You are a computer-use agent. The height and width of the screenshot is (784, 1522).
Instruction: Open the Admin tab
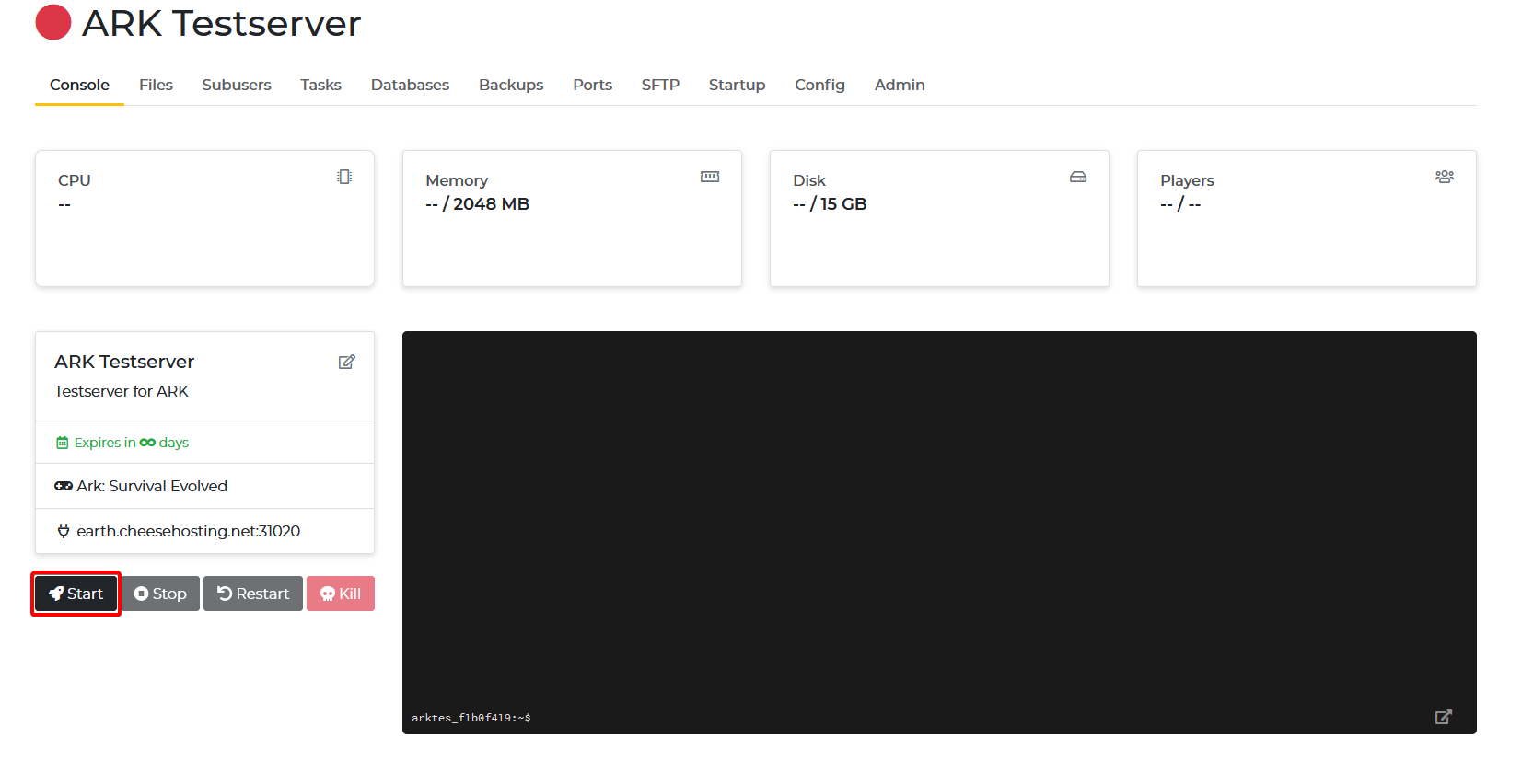coord(899,85)
